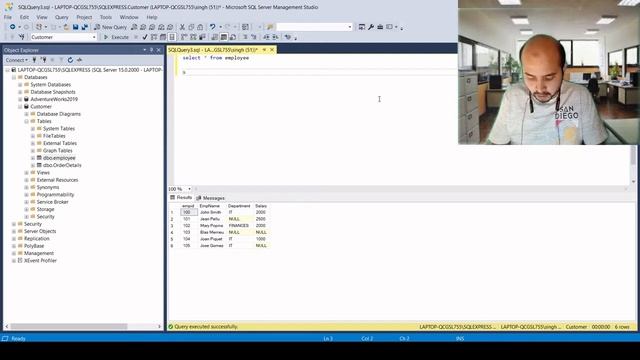Cut the selection with scissors icon

182,27
